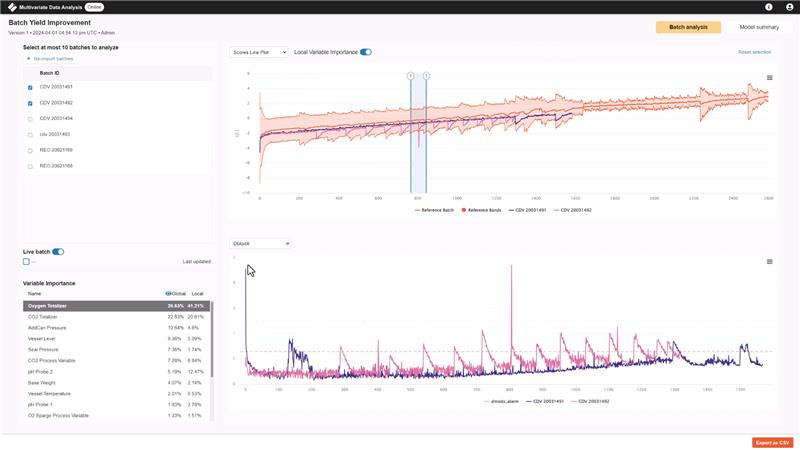Click the left selection range handle on plot

pyautogui.click(x=410, y=76)
